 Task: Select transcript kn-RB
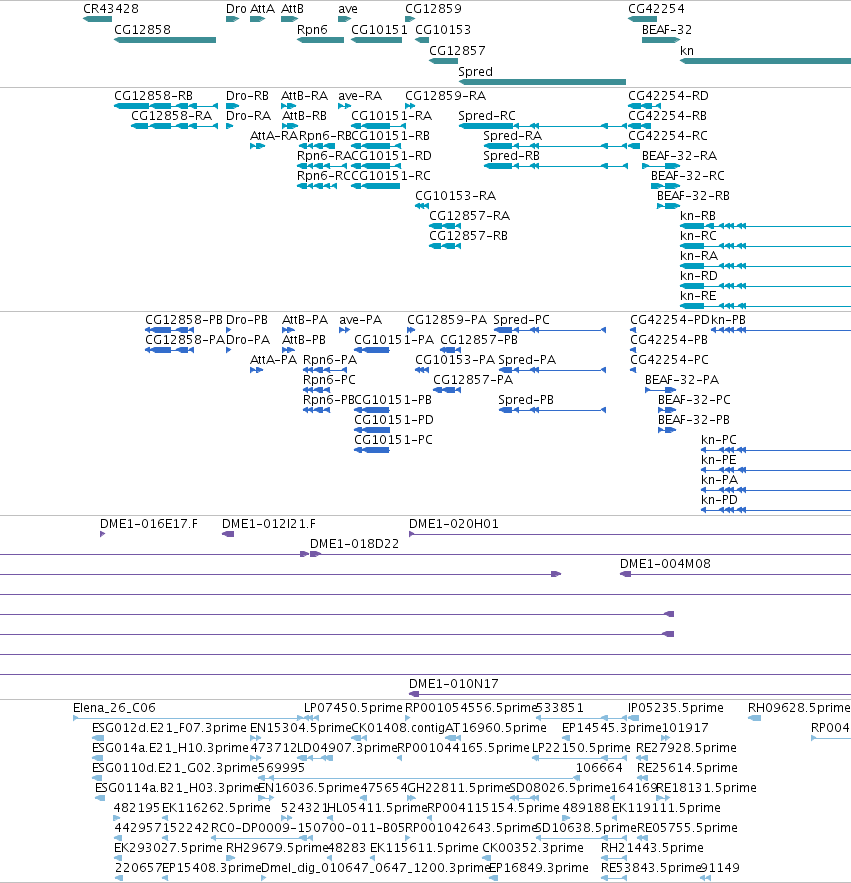765,226
